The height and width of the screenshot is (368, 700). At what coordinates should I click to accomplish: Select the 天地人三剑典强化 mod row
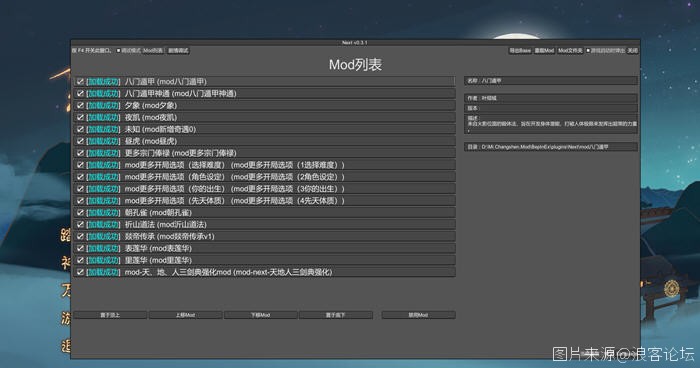pyautogui.click(x=265, y=272)
